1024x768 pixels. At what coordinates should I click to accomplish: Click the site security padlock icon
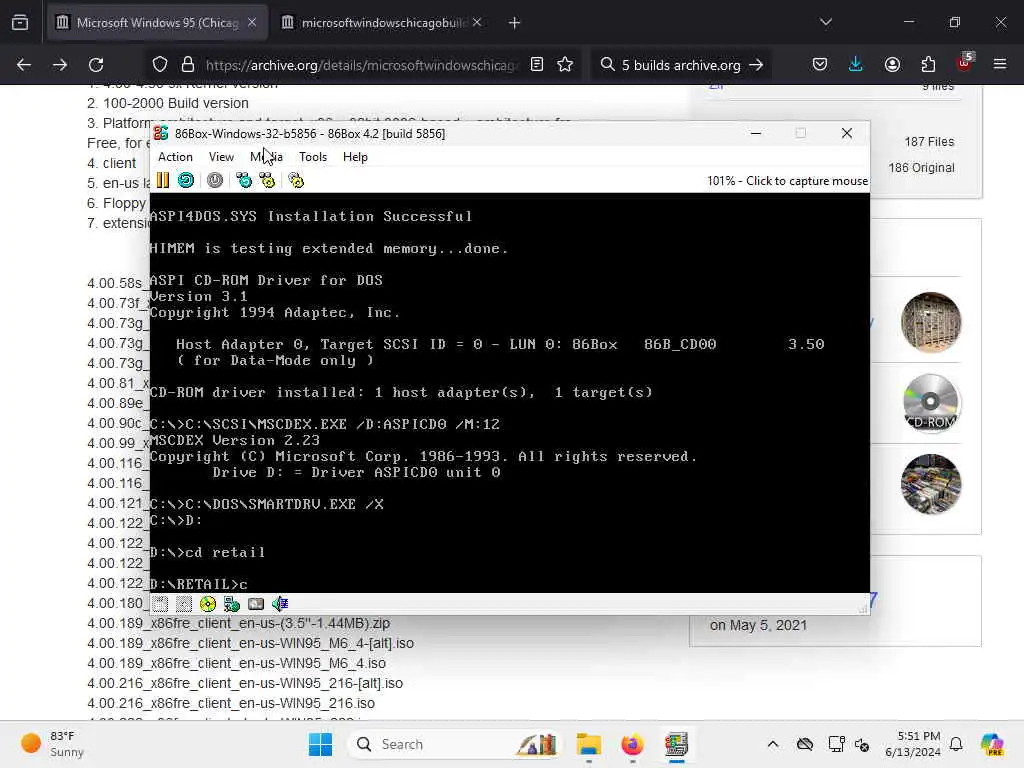(188, 65)
